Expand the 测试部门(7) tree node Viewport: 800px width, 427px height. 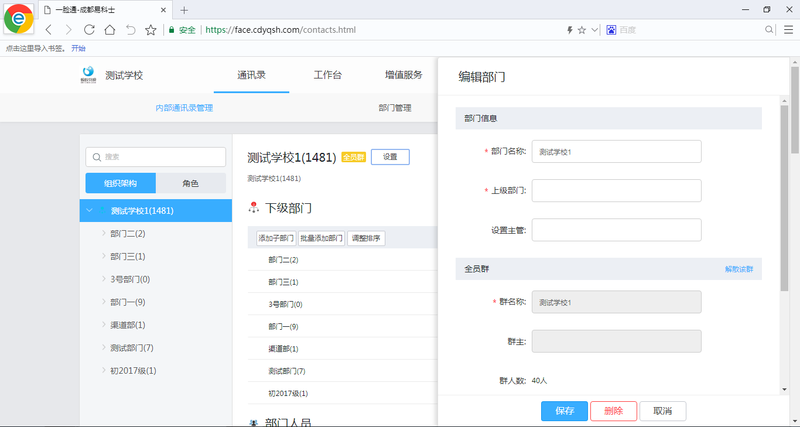(x=103, y=348)
